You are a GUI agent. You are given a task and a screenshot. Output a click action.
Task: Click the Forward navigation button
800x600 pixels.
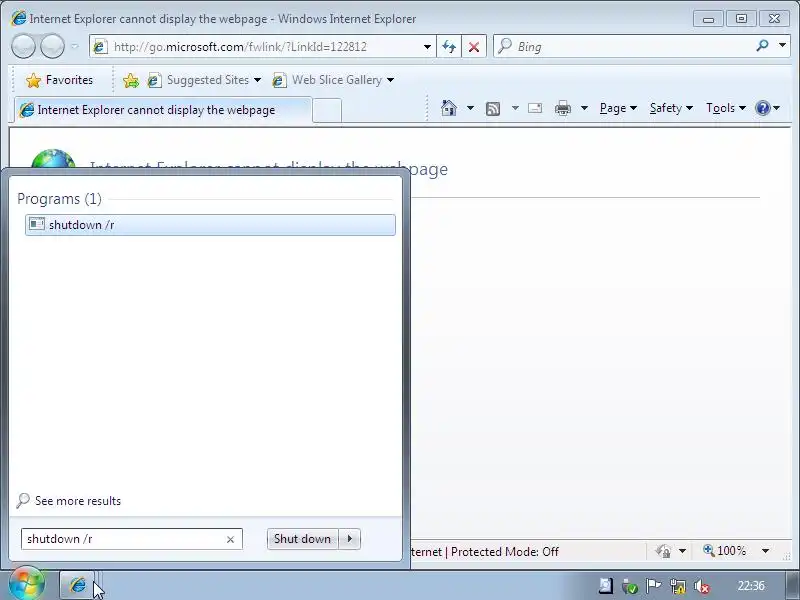[x=52, y=47]
